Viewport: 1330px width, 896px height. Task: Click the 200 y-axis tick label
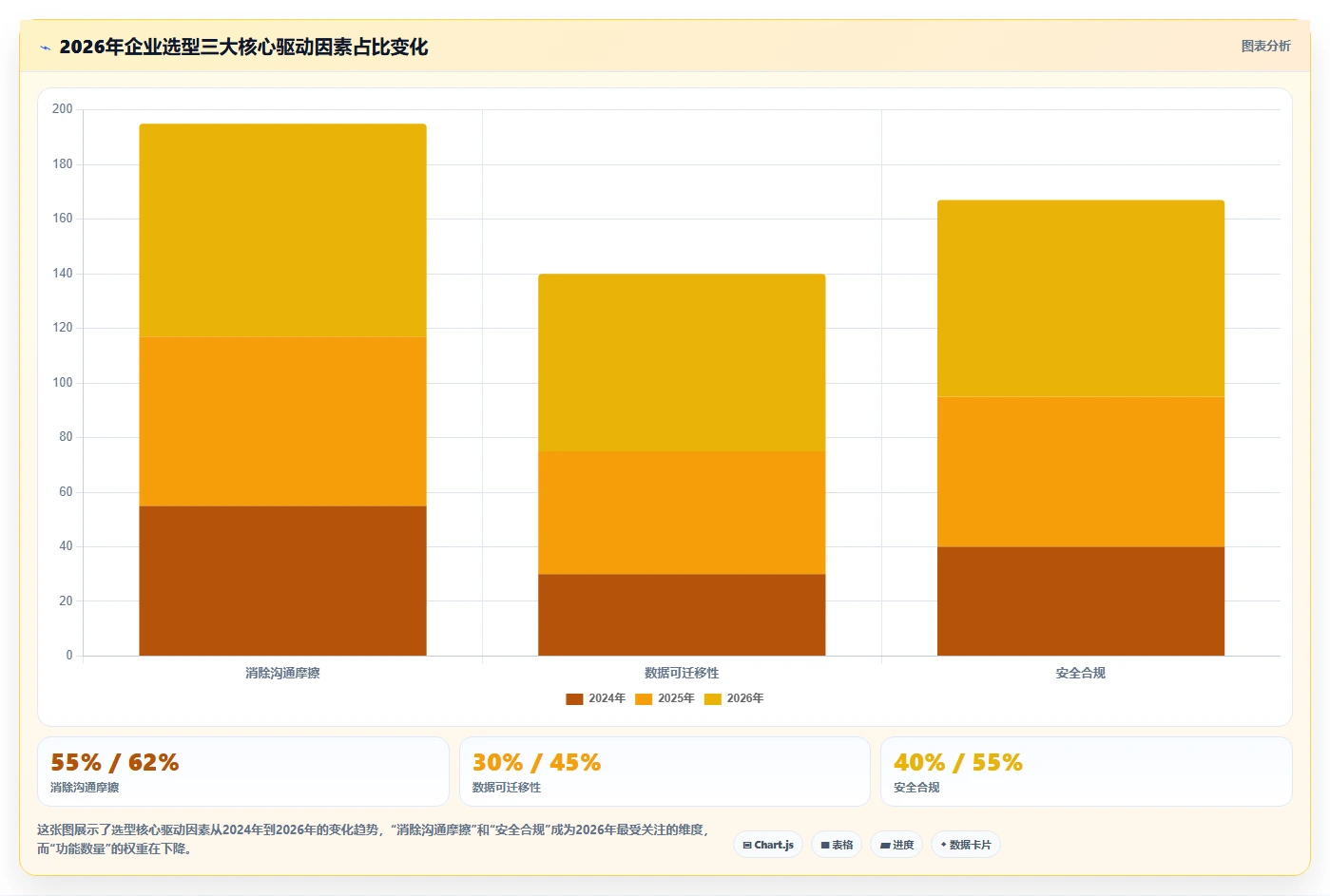(63, 109)
